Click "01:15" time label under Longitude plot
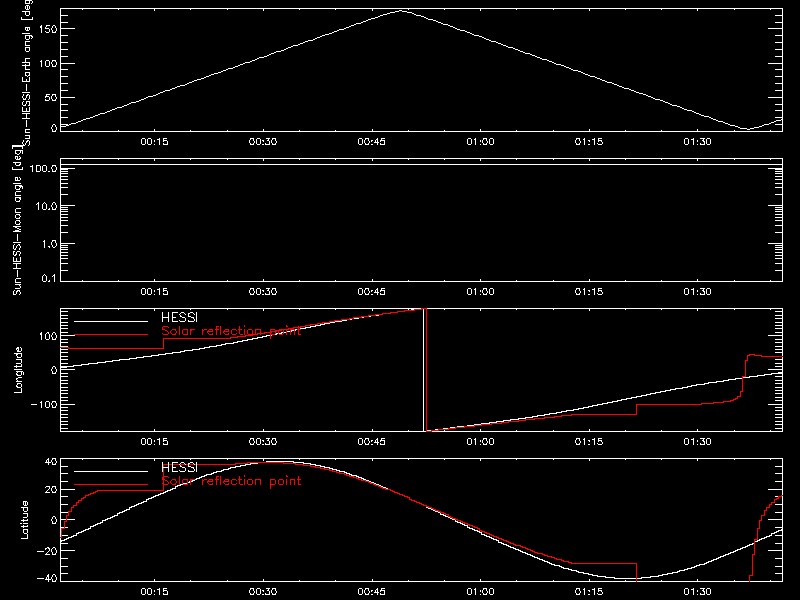Image resolution: width=800 pixels, height=600 pixels. (589, 442)
